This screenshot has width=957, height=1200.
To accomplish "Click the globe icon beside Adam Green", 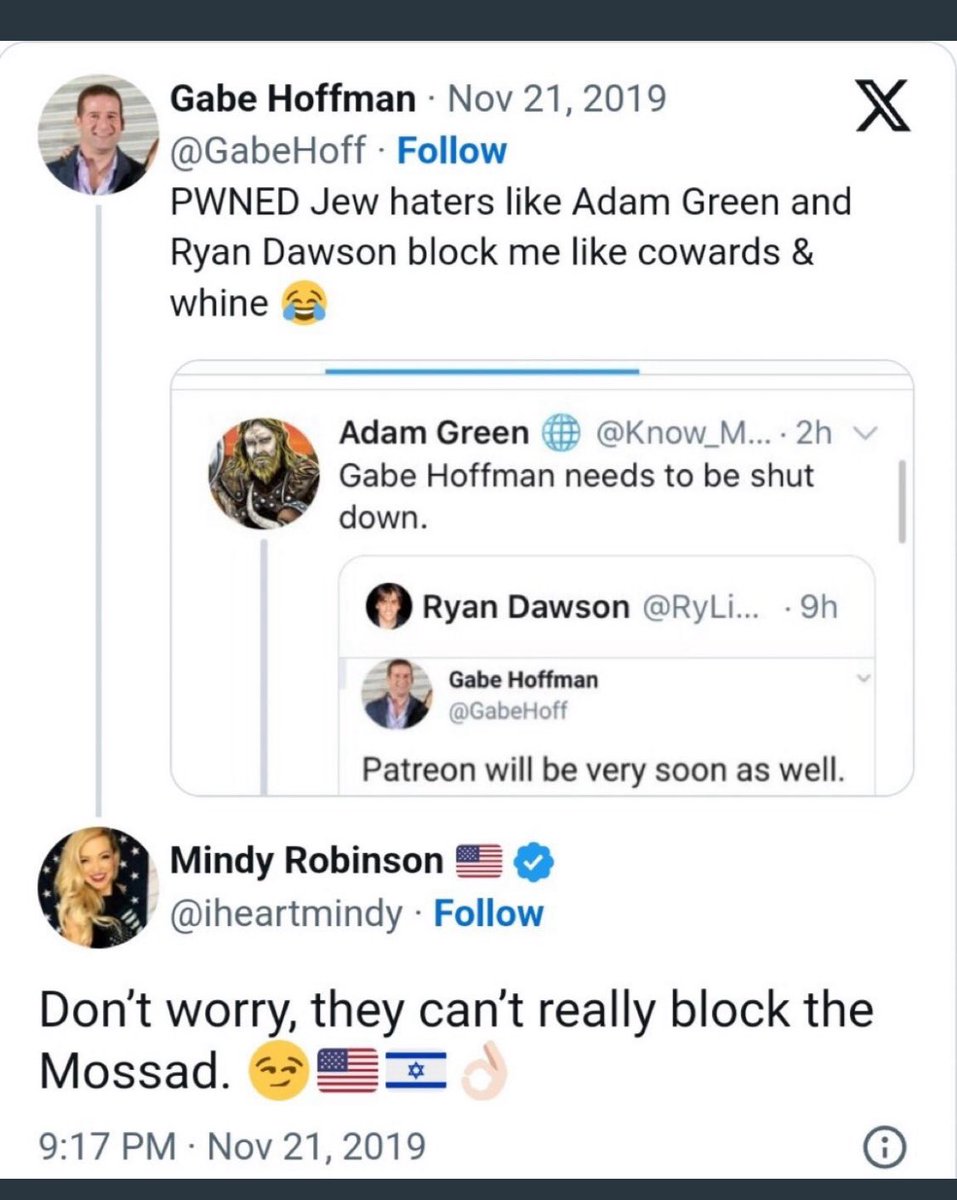I will tap(562, 432).
